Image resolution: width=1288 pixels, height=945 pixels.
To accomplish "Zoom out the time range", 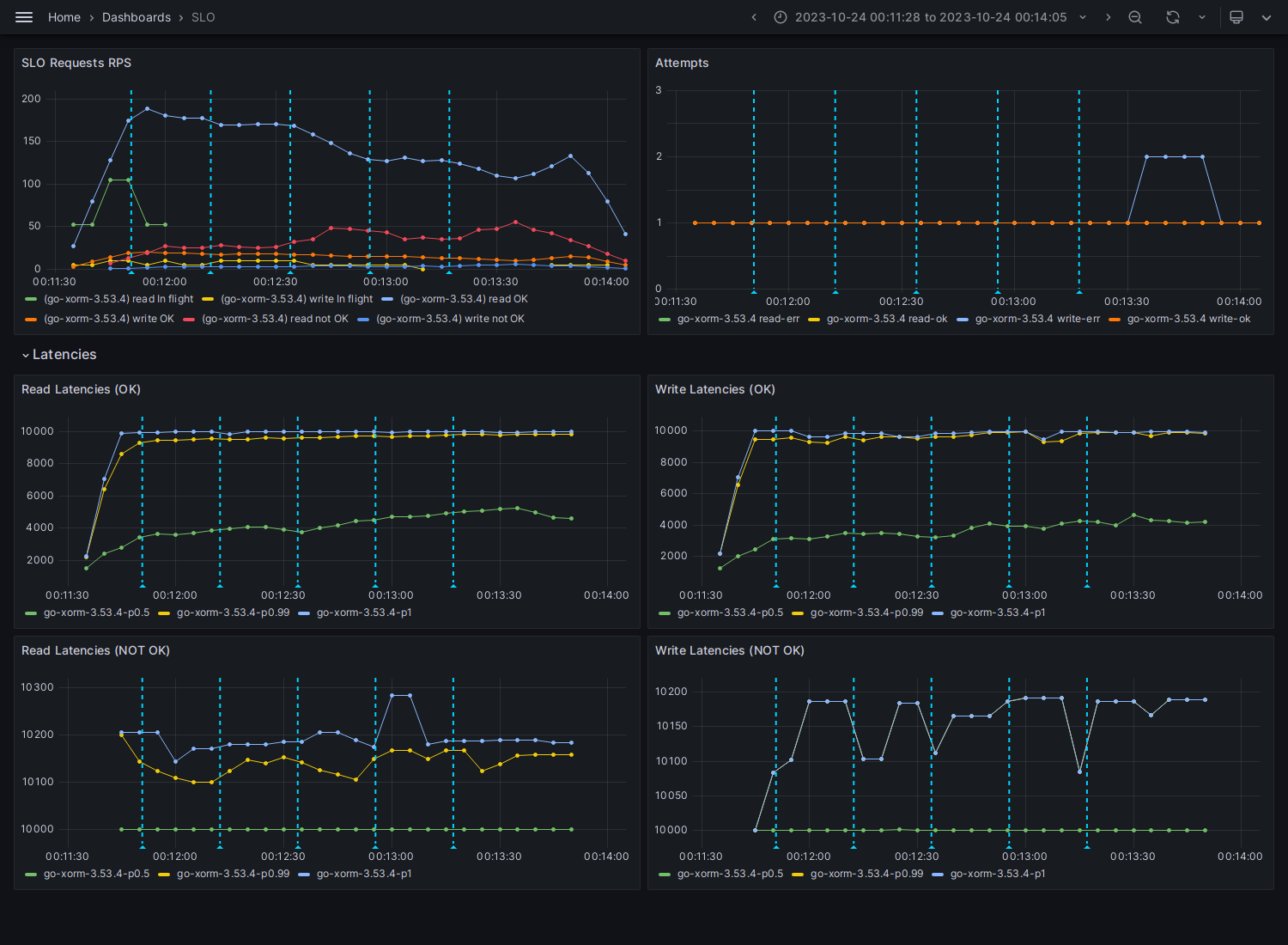I will [x=1135, y=17].
